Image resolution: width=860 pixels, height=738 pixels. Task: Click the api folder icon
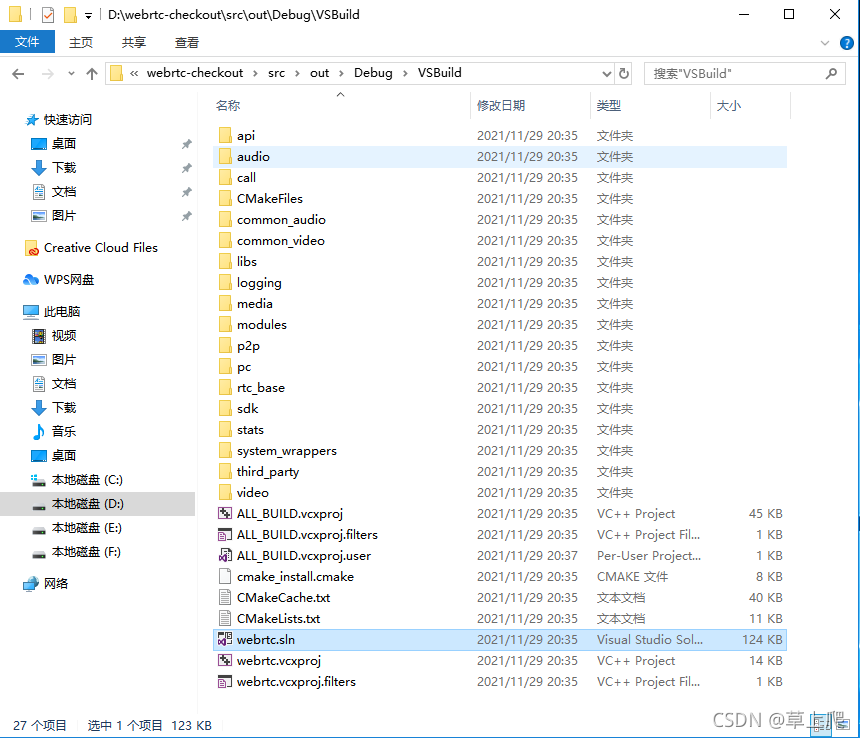tap(225, 135)
